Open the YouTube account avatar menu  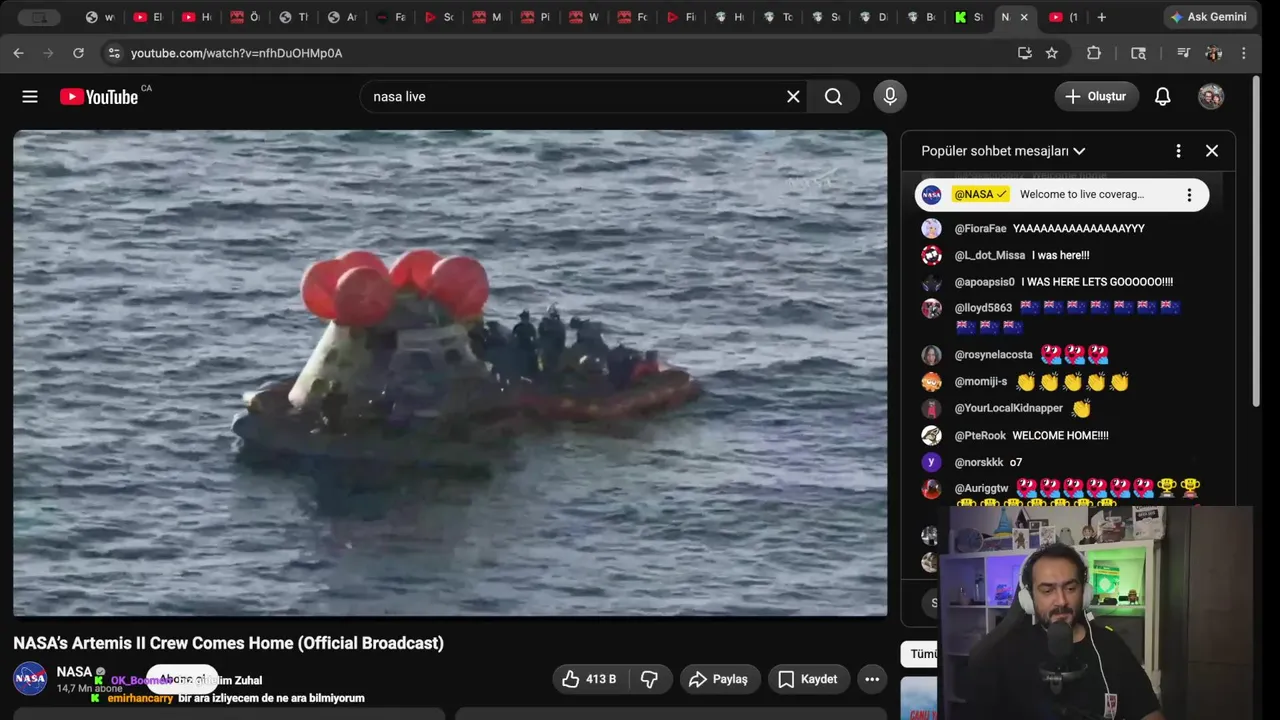click(1211, 96)
